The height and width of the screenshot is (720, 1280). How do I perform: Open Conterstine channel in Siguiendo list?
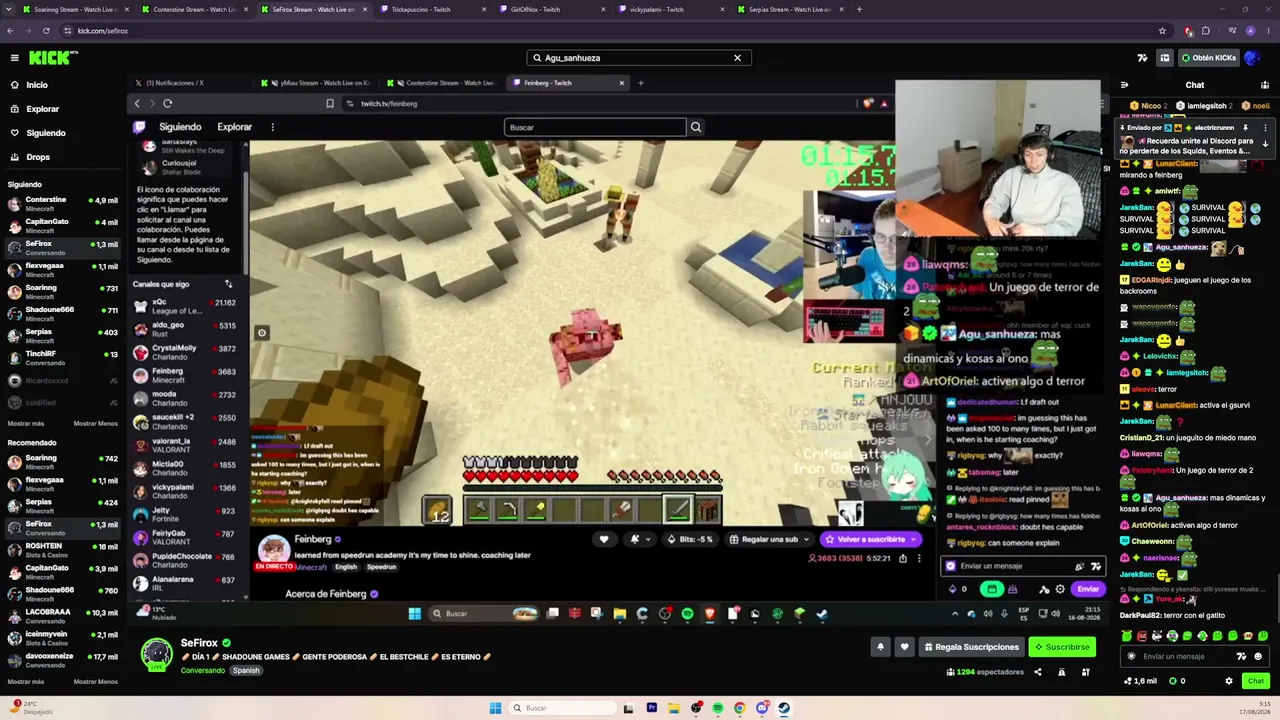coord(62,203)
